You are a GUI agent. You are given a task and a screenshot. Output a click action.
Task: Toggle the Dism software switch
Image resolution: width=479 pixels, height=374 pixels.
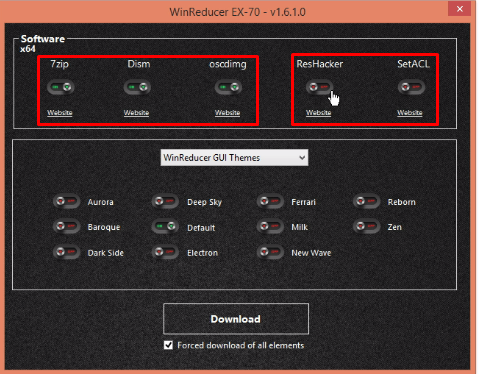(x=137, y=87)
